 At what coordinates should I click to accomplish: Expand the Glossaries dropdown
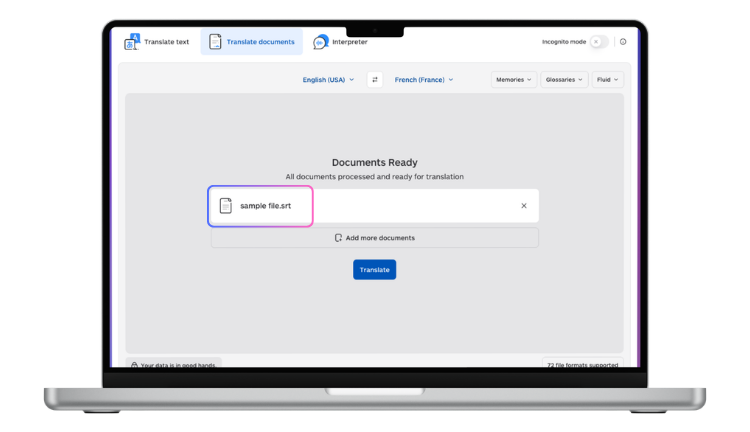coord(564,80)
